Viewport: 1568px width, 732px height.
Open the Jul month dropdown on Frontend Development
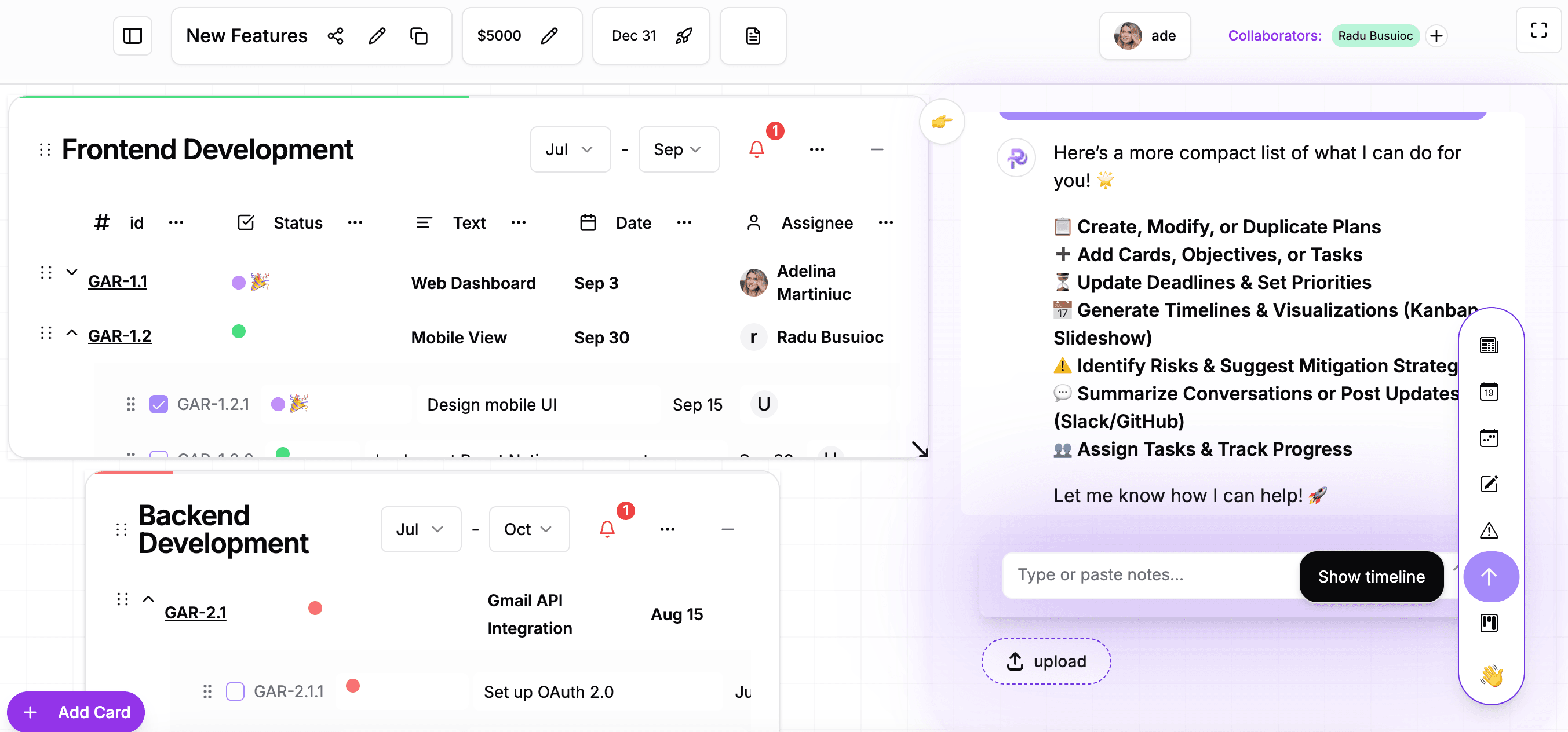(x=570, y=149)
